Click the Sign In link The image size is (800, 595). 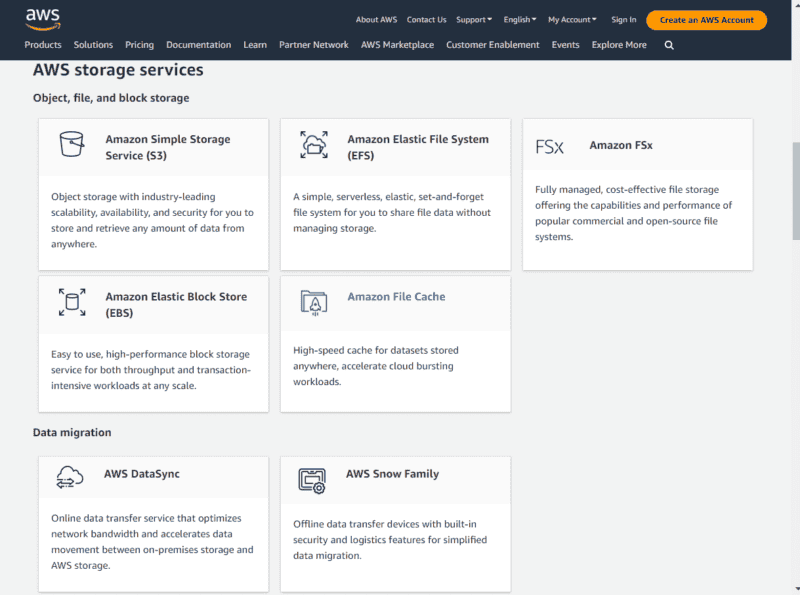pos(623,19)
